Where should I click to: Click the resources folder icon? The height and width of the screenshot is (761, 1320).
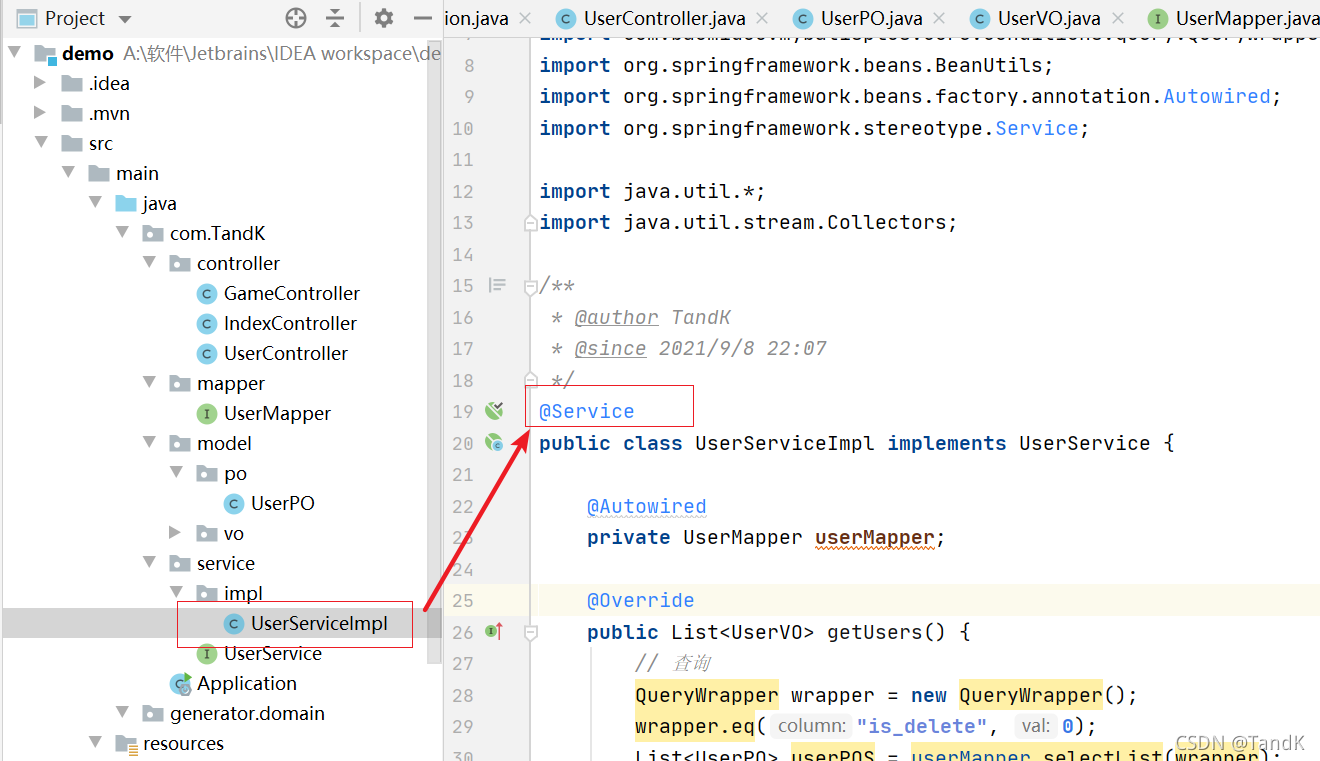tap(126, 744)
